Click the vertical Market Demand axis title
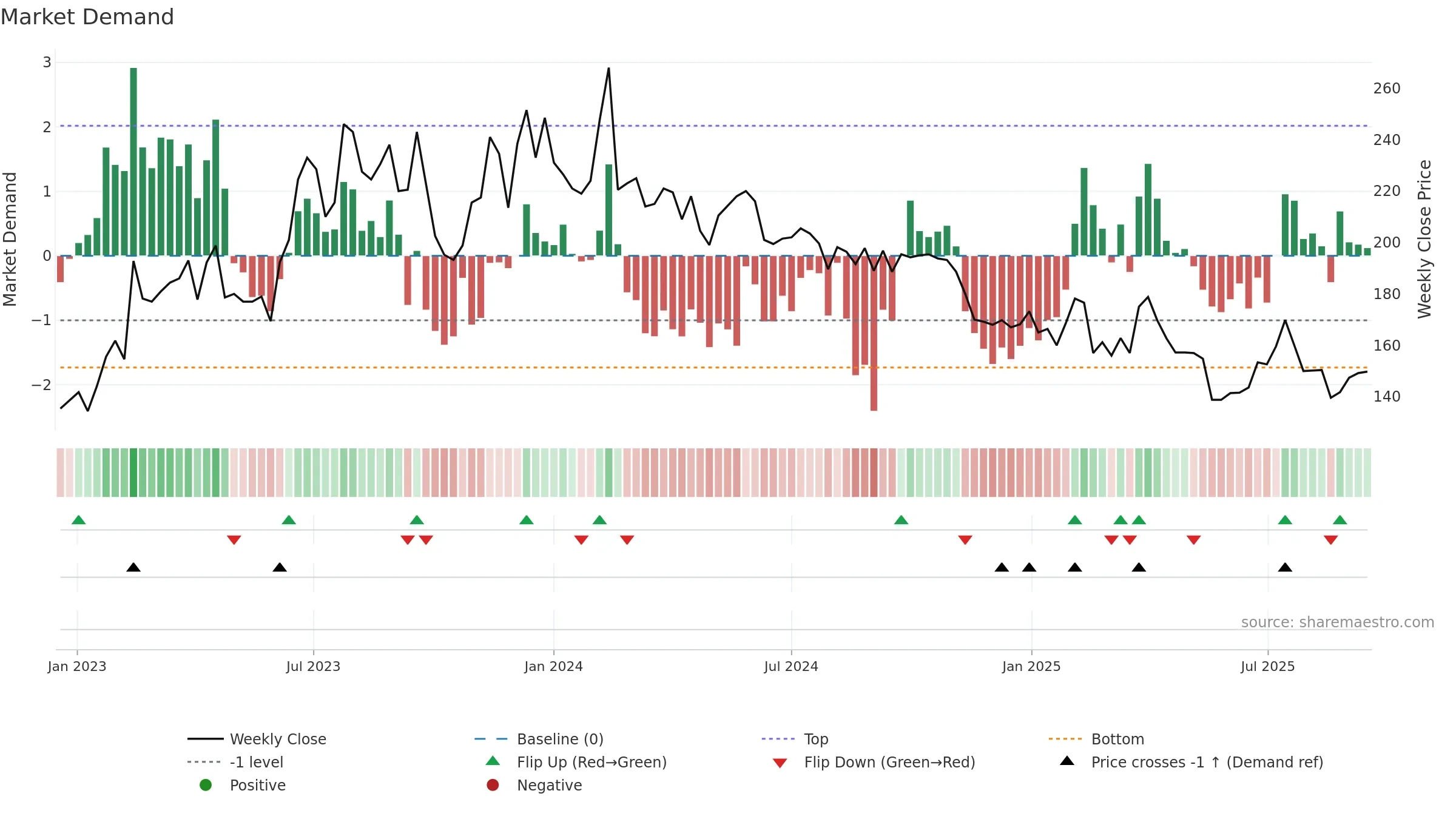The height and width of the screenshot is (819, 1456). (x=10, y=239)
